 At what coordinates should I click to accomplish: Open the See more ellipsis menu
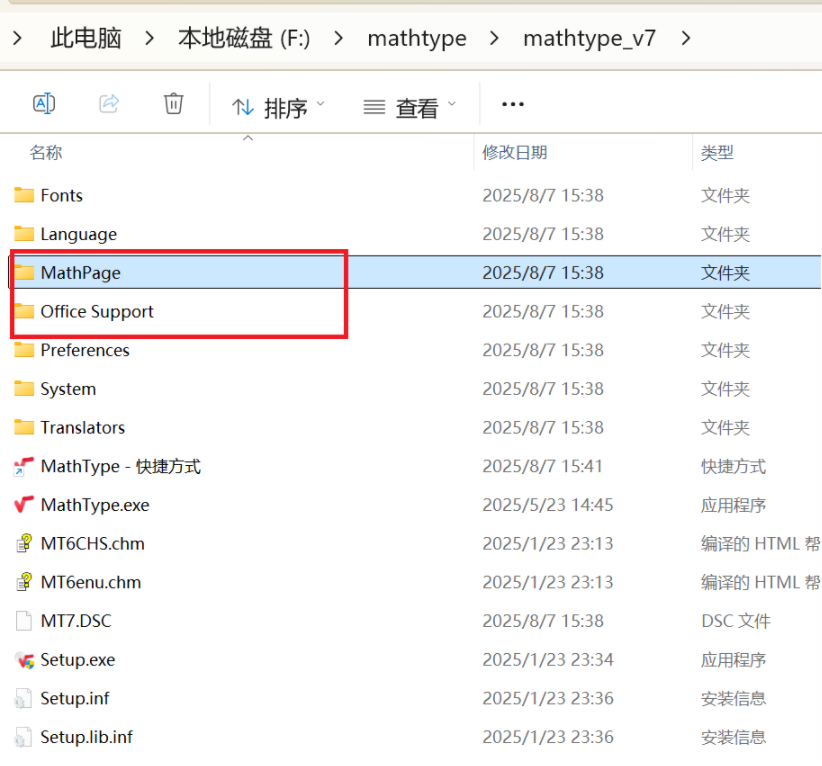(512, 104)
